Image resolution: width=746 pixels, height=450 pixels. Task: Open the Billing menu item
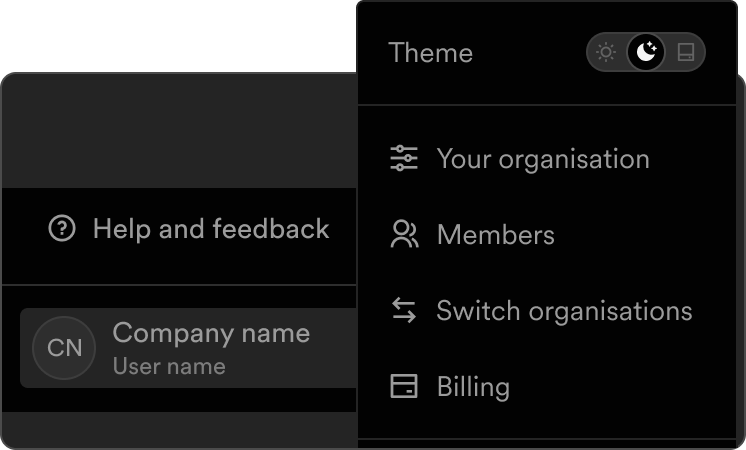point(473,387)
